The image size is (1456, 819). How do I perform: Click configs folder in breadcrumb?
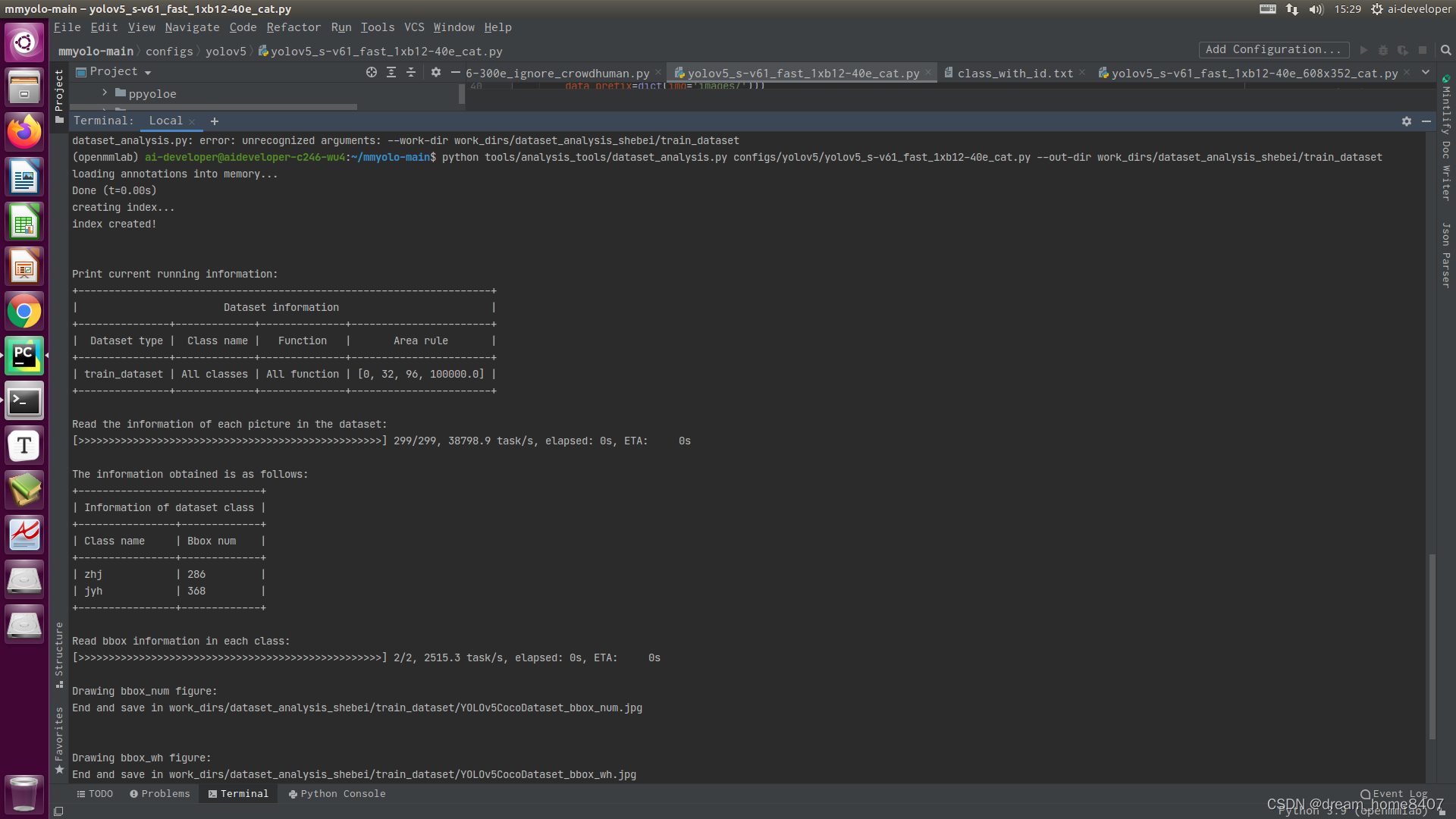(x=169, y=52)
